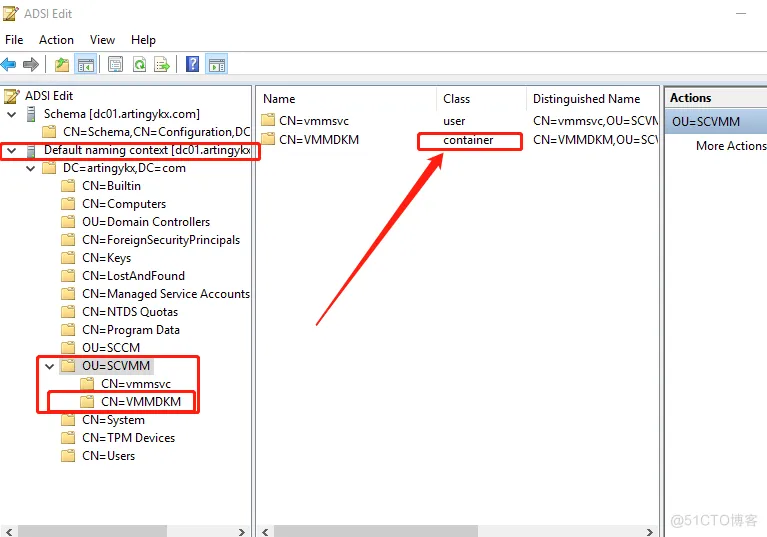Toggle Show/Hide Console Tree toolbar icon

[86, 64]
